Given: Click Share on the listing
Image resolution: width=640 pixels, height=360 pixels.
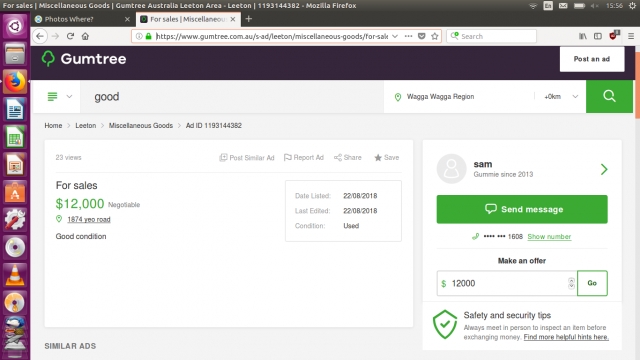Looking at the screenshot, I should point(347,158).
